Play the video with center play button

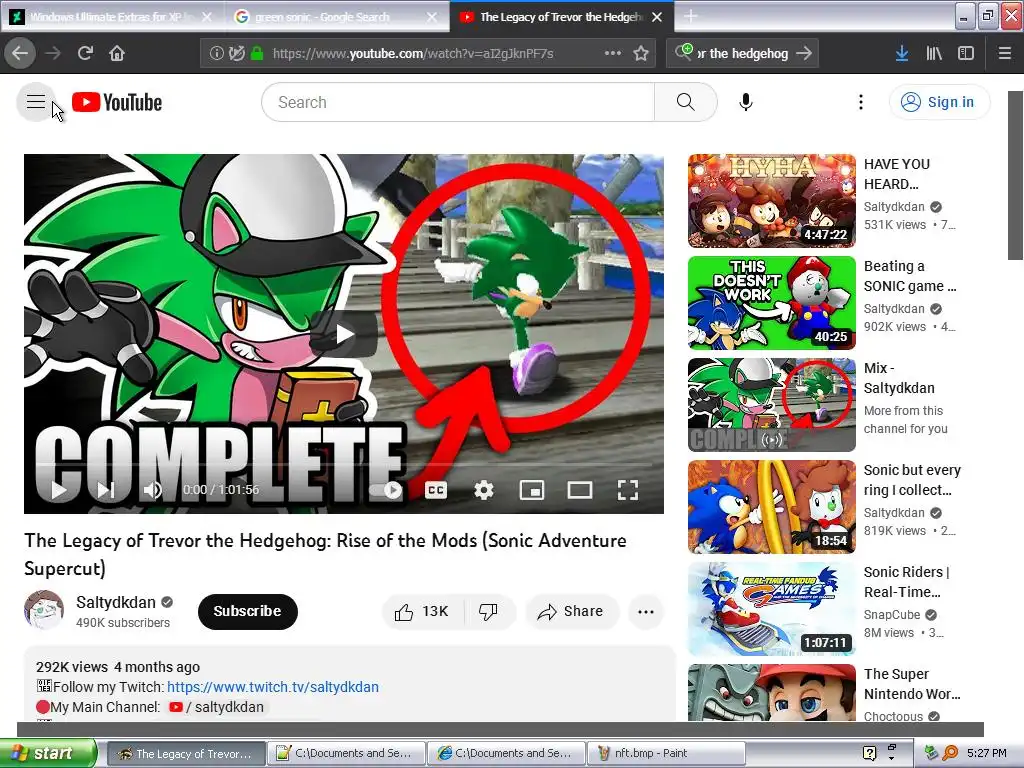pyautogui.click(x=344, y=334)
